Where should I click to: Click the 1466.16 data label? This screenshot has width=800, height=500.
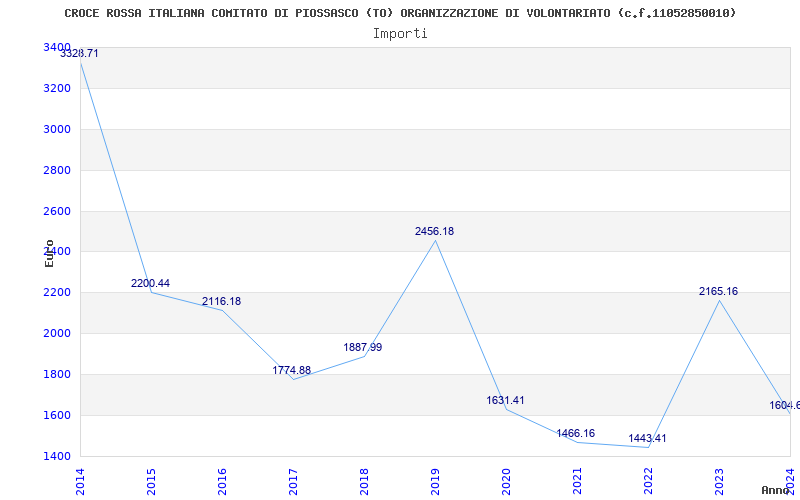pyautogui.click(x=576, y=434)
